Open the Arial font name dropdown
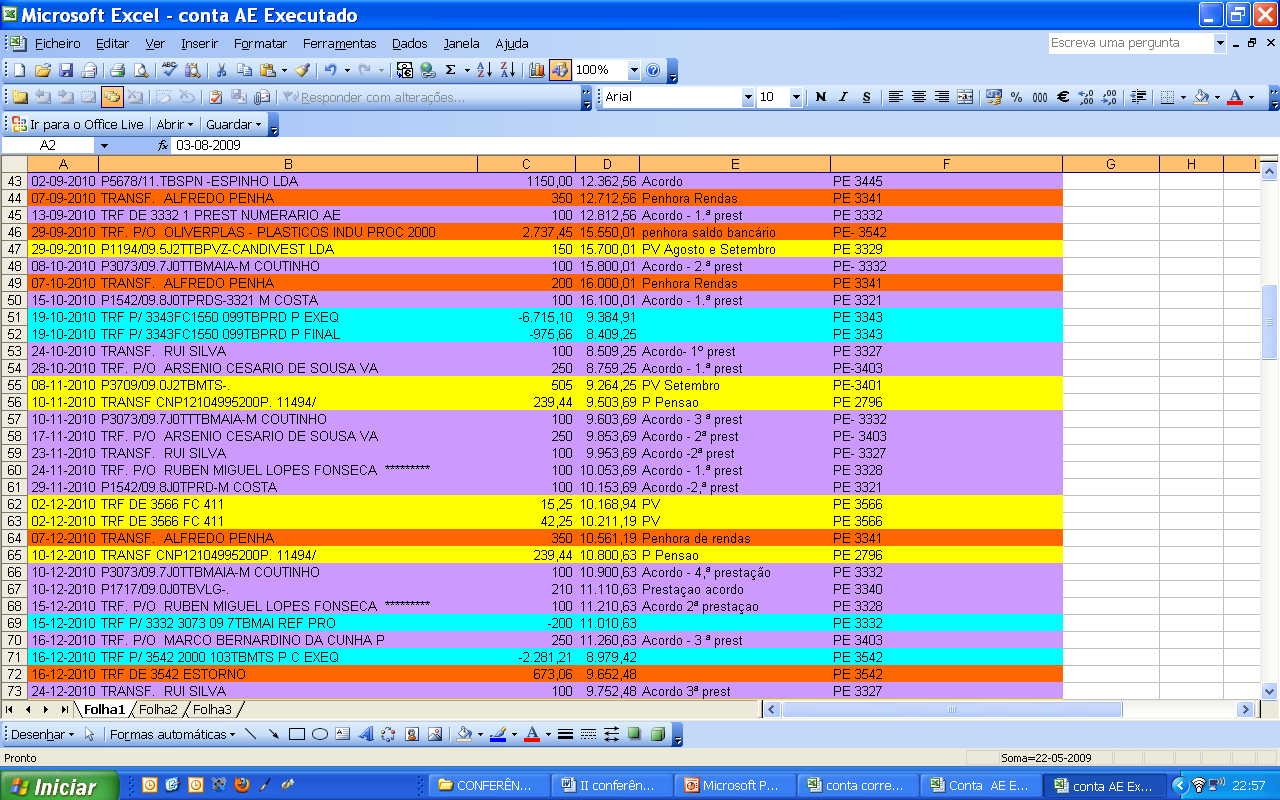The image size is (1280, 800). (748, 97)
